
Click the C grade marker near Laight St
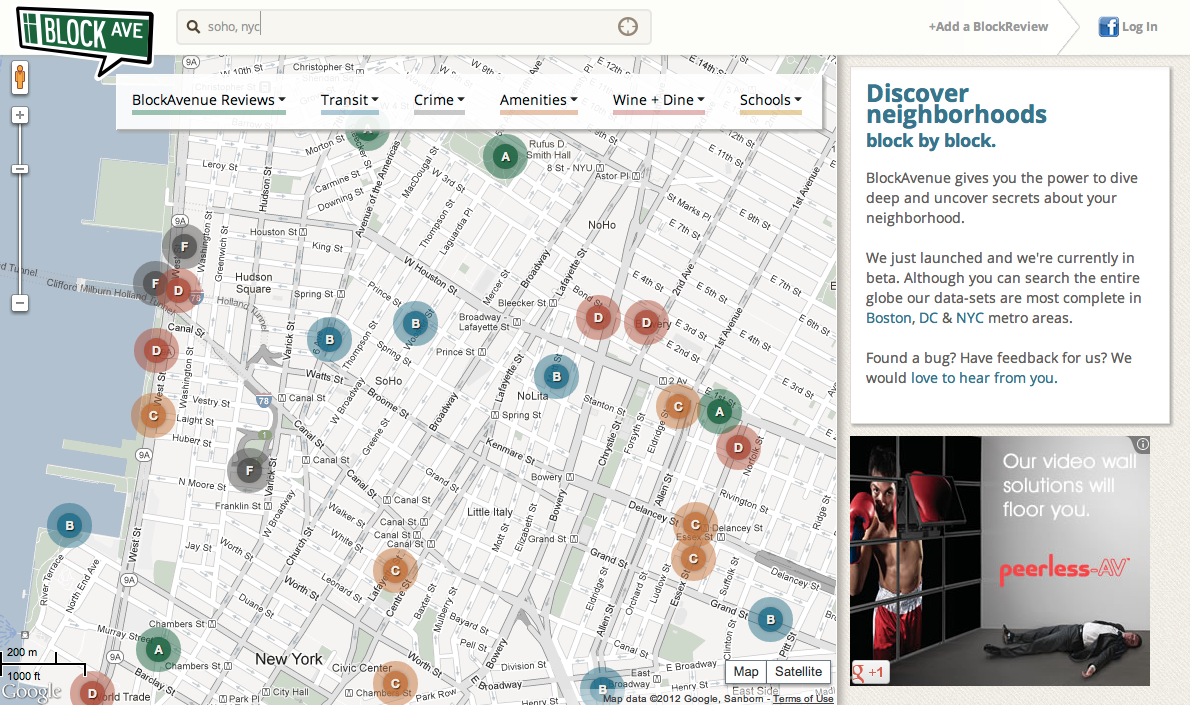point(153,415)
